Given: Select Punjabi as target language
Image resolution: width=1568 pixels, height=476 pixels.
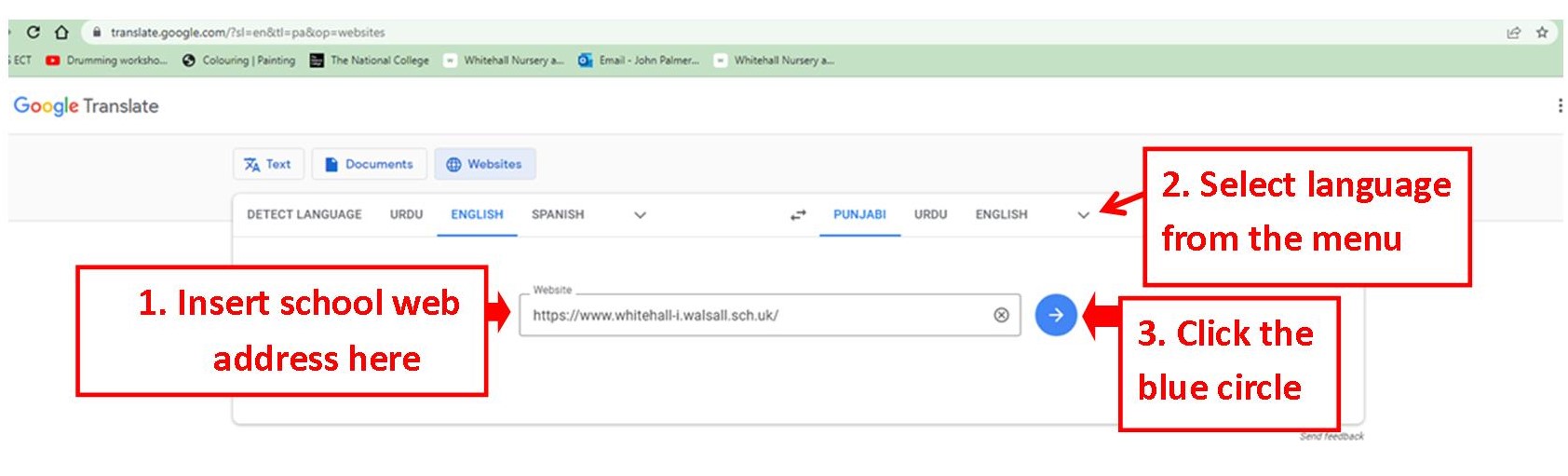Looking at the screenshot, I should [859, 214].
